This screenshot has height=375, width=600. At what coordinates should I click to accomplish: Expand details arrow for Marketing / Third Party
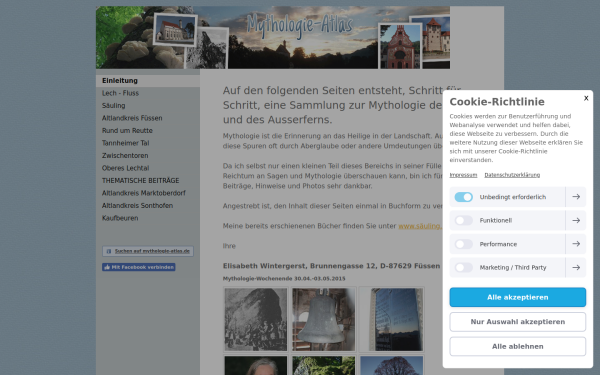point(576,267)
